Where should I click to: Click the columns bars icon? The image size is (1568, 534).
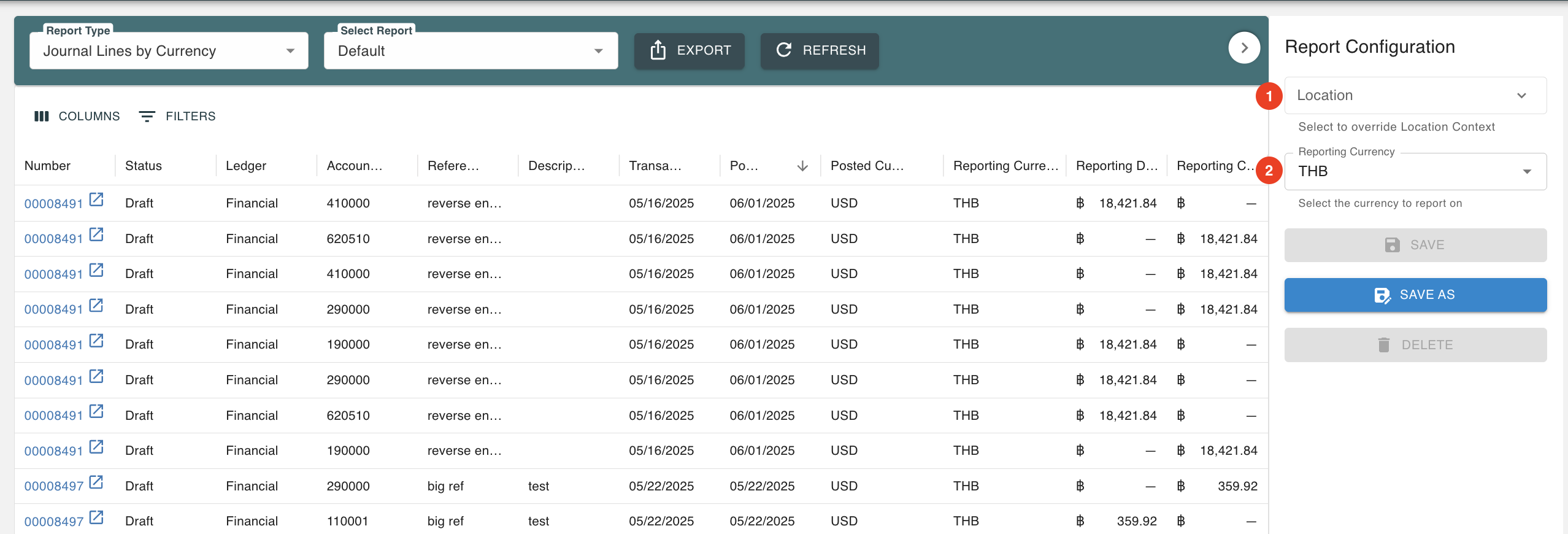42,116
